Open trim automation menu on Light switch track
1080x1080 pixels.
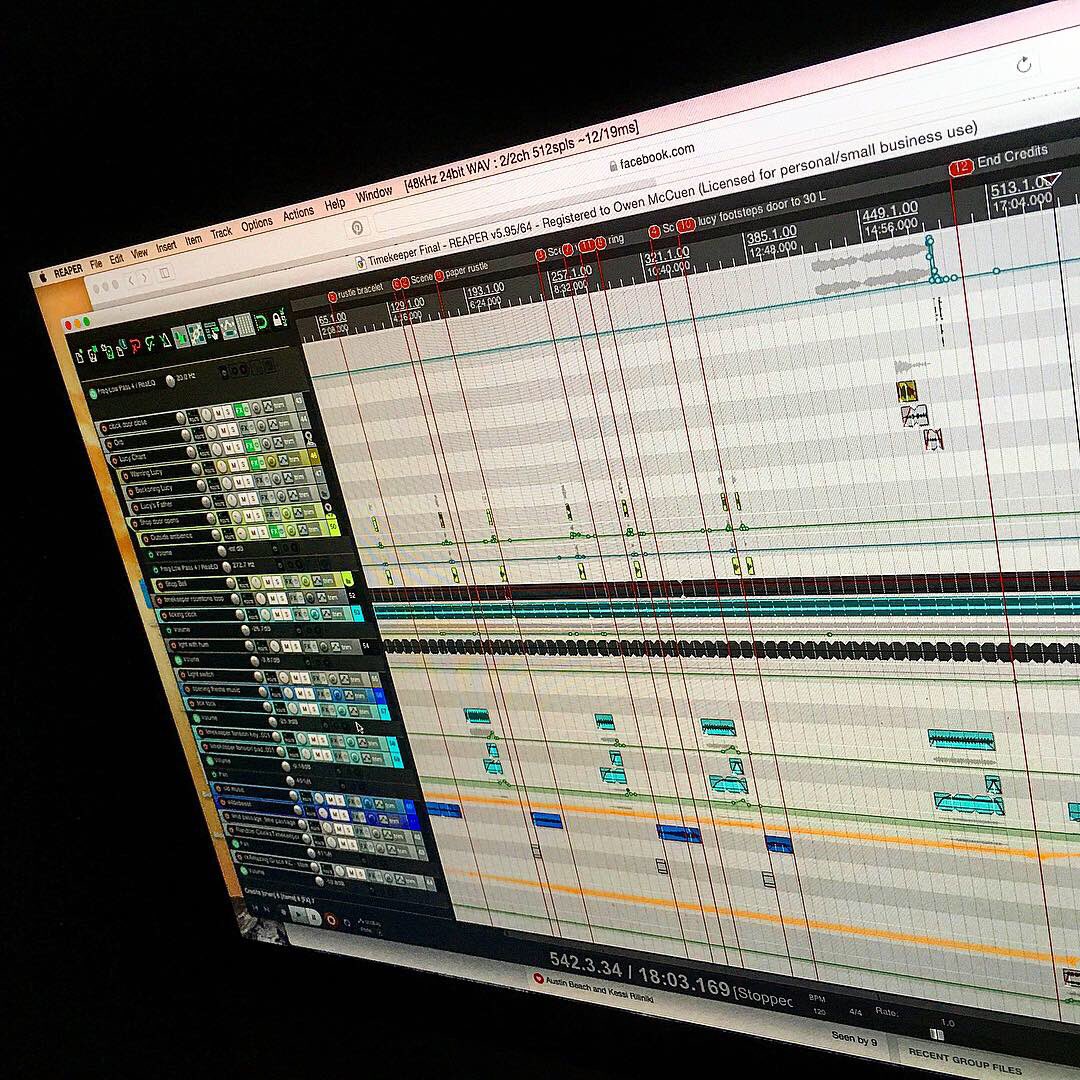[355, 680]
